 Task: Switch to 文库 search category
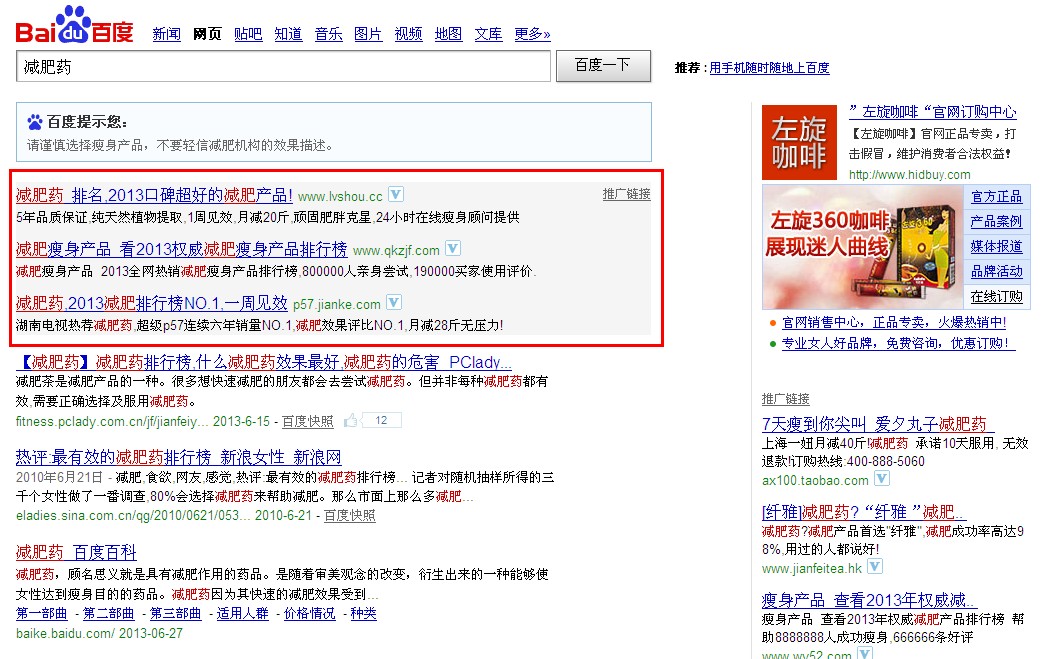click(x=489, y=34)
